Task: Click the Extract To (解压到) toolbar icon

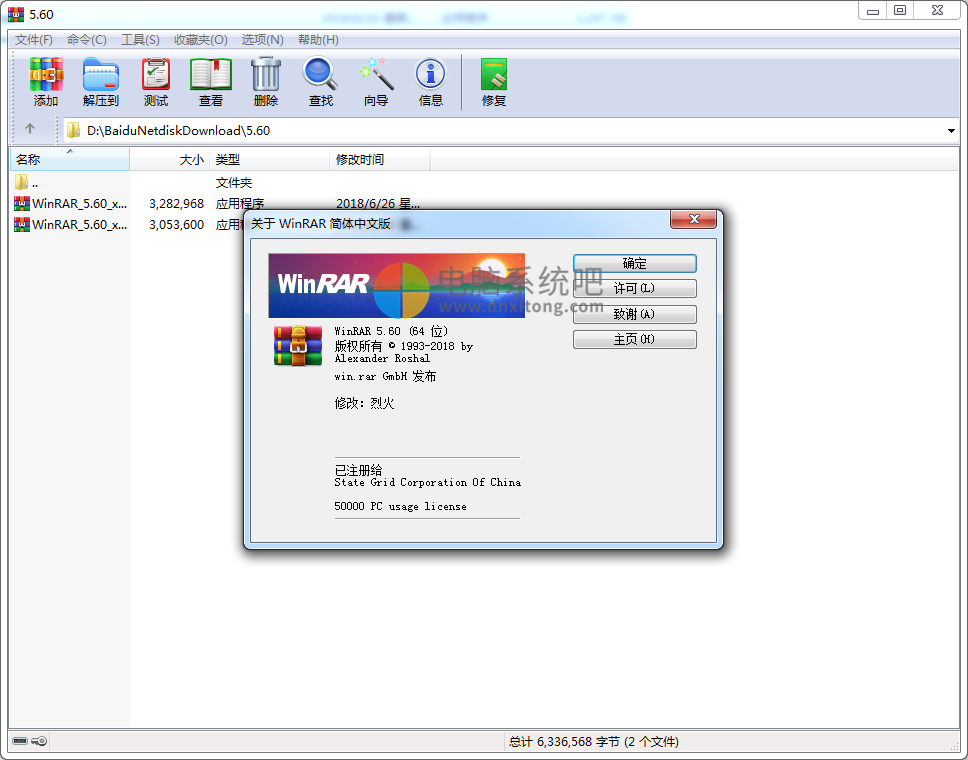Action: click(x=101, y=75)
